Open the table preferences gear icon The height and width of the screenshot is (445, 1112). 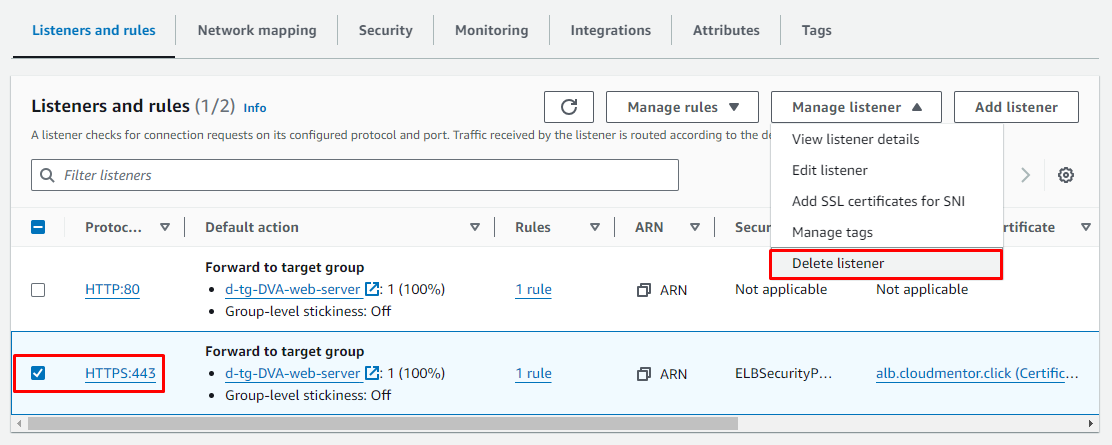tap(1066, 175)
